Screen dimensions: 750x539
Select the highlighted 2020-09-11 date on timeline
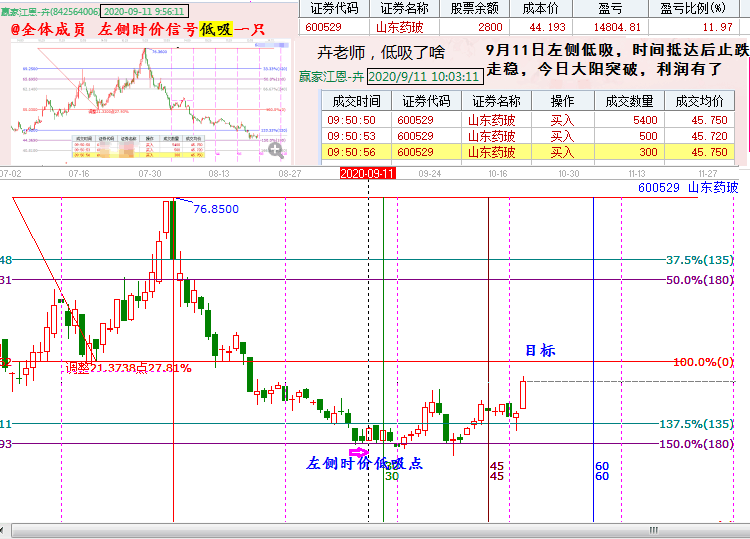point(368,173)
